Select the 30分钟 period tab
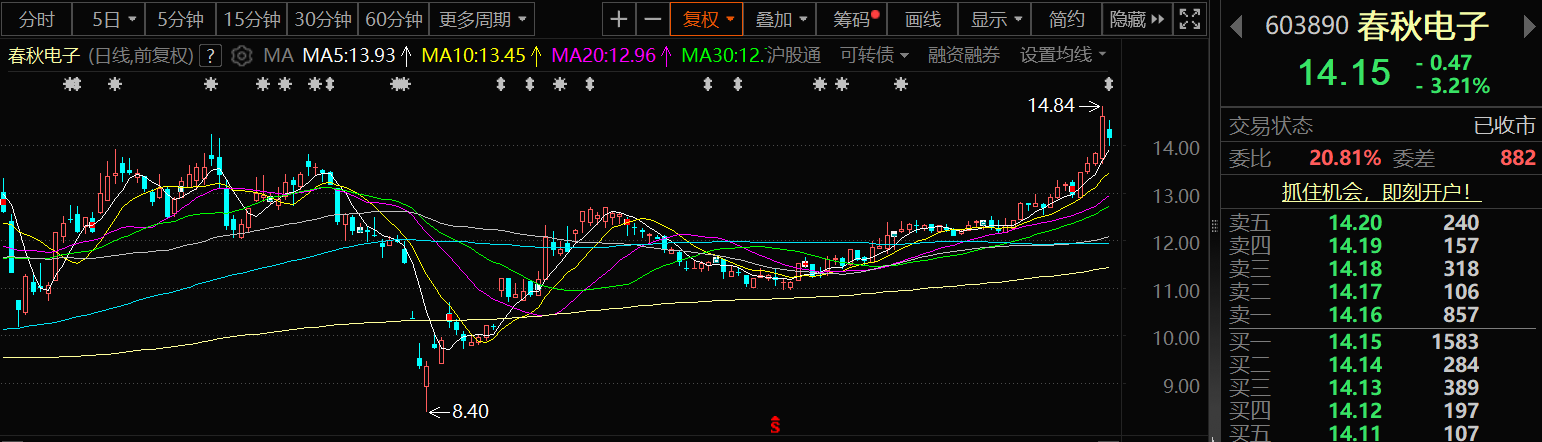Screen dimensions: 1542x442 pyautogui.click(x=323, y=19)
